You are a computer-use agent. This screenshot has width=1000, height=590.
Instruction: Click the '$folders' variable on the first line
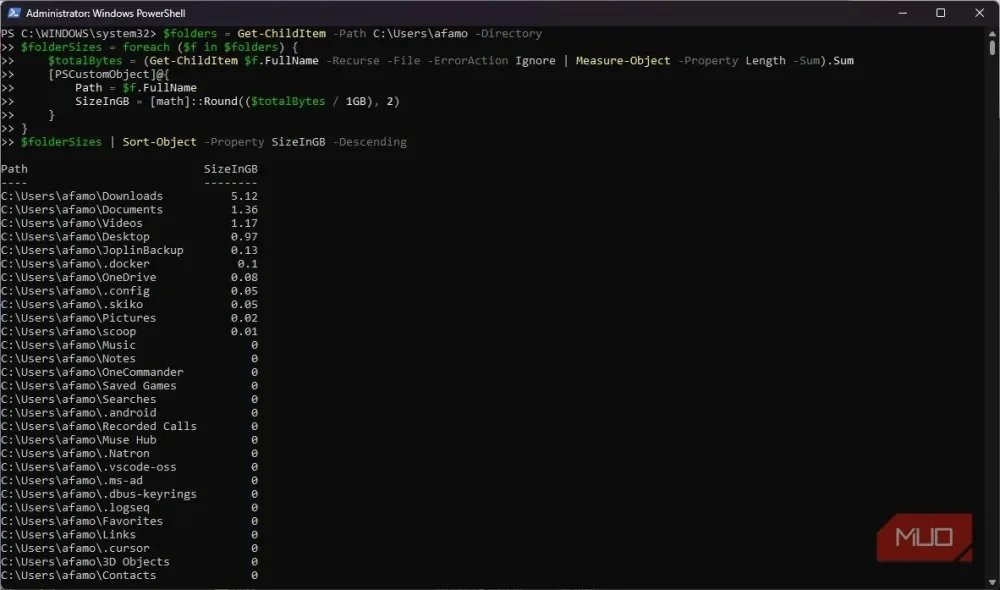click(x=190, y=33)
